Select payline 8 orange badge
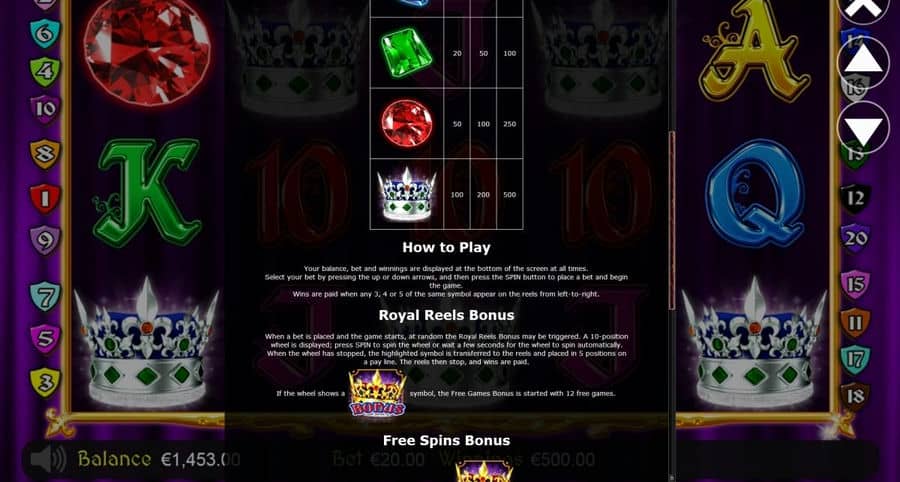Image resolution: width=900 pixels, height=482 pixels. [x=45, y=154]
